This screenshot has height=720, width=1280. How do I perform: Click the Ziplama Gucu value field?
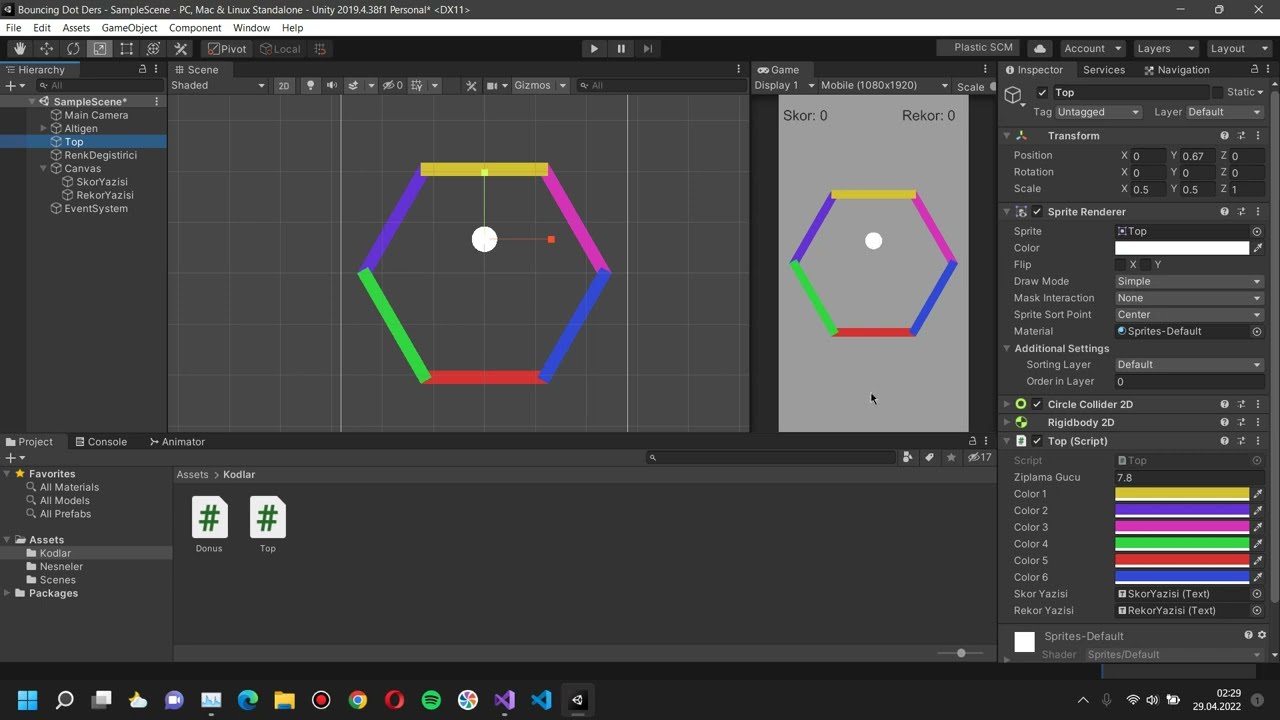[1189, 477]
